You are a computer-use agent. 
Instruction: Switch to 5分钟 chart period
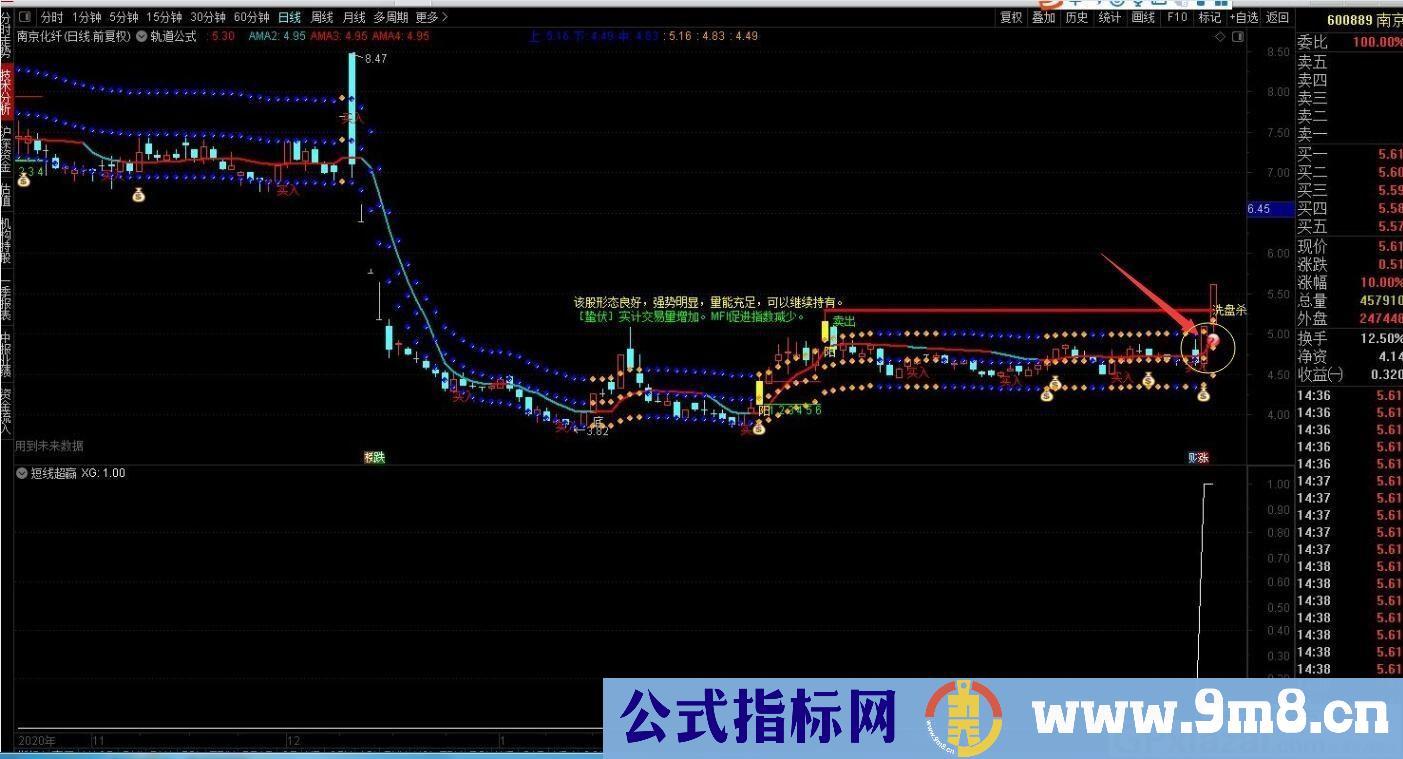tap(124, 17)
